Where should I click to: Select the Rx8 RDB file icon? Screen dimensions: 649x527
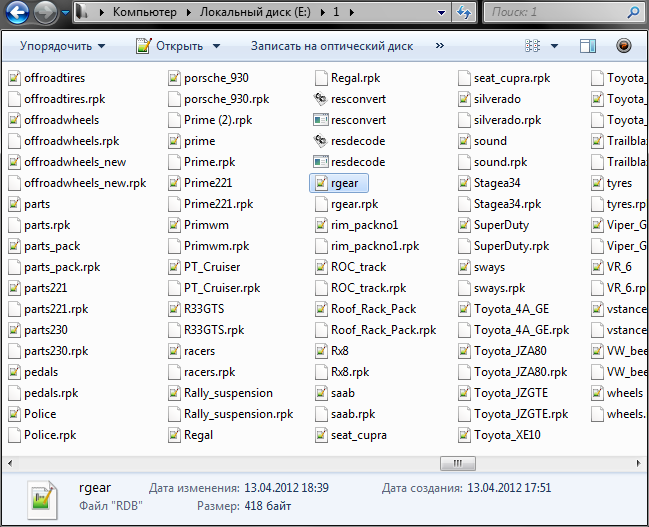321,351
